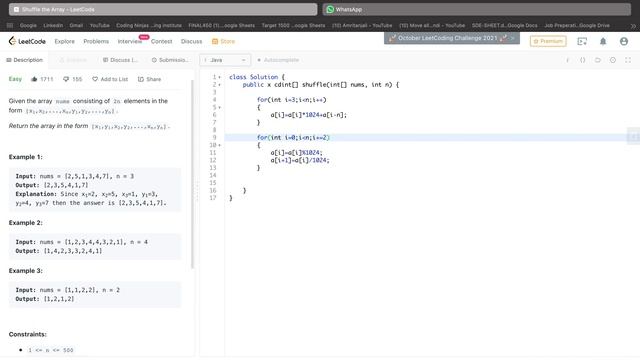Click the bookmarks overflow chevron
The height and width of the screenshot is (360, 640).
point(633,26)
